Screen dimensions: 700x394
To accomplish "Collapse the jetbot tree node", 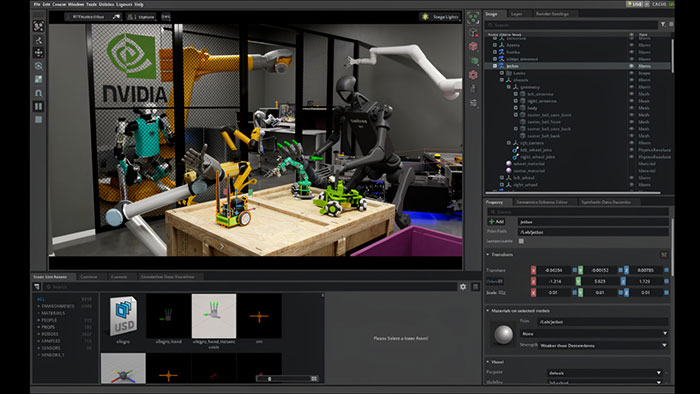I will pyautogui.click(x=495, y=66).
